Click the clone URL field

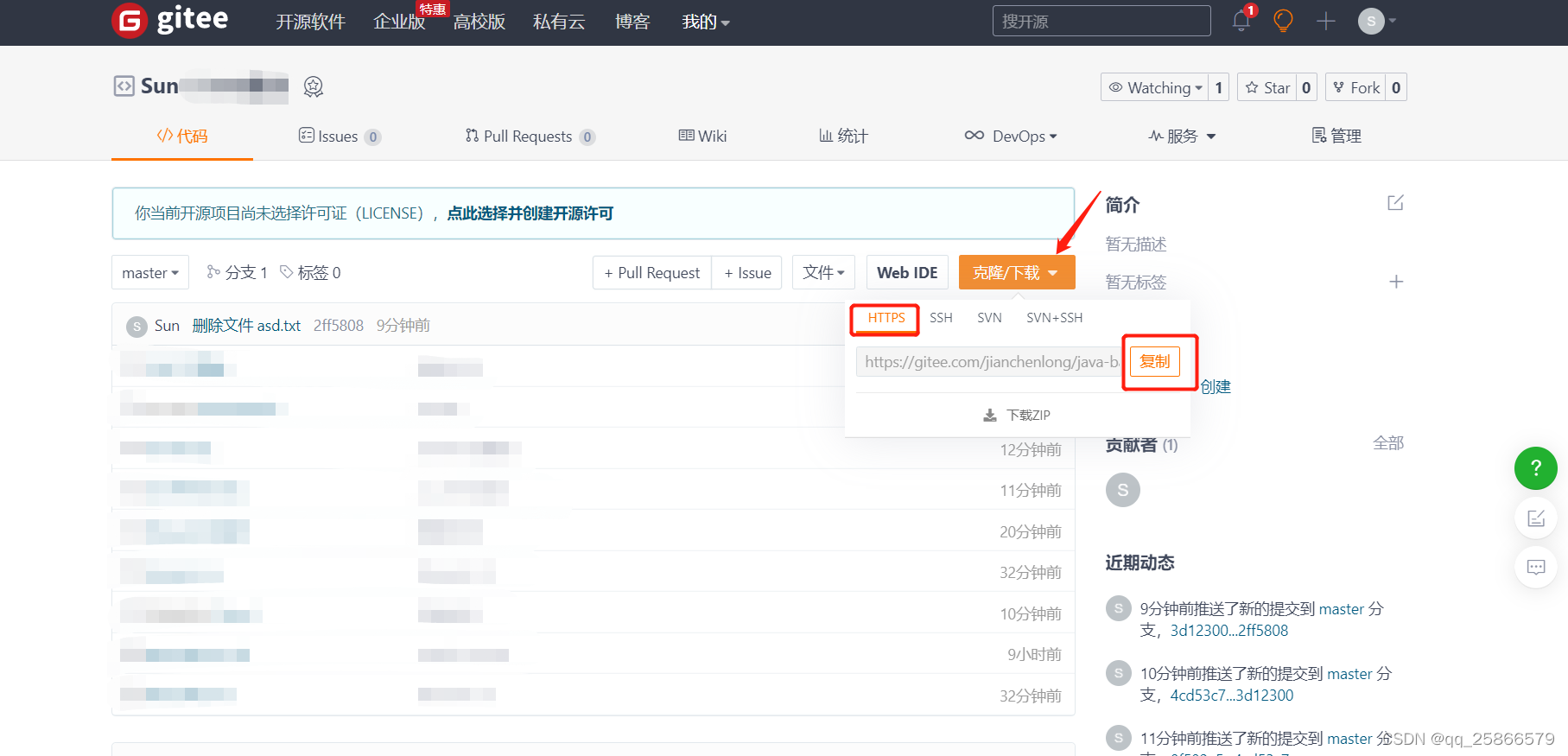point(989,362)
